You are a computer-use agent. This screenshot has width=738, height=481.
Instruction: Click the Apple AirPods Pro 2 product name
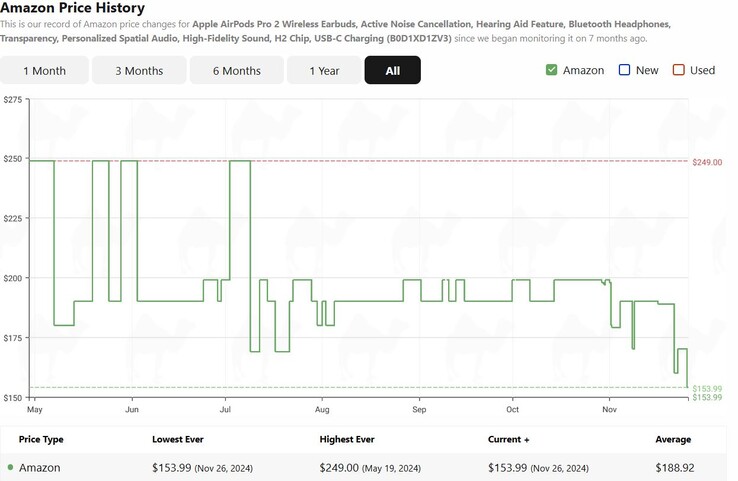[335, 31]
